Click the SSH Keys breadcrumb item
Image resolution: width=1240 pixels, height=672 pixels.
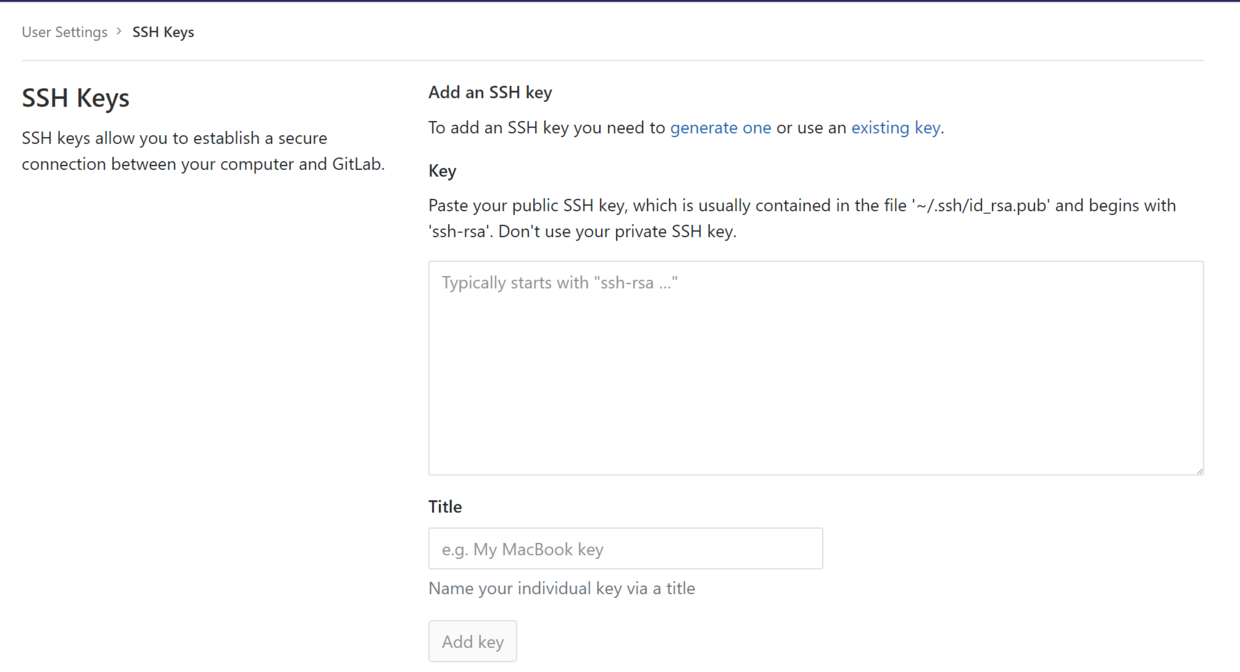coord(163,32)
